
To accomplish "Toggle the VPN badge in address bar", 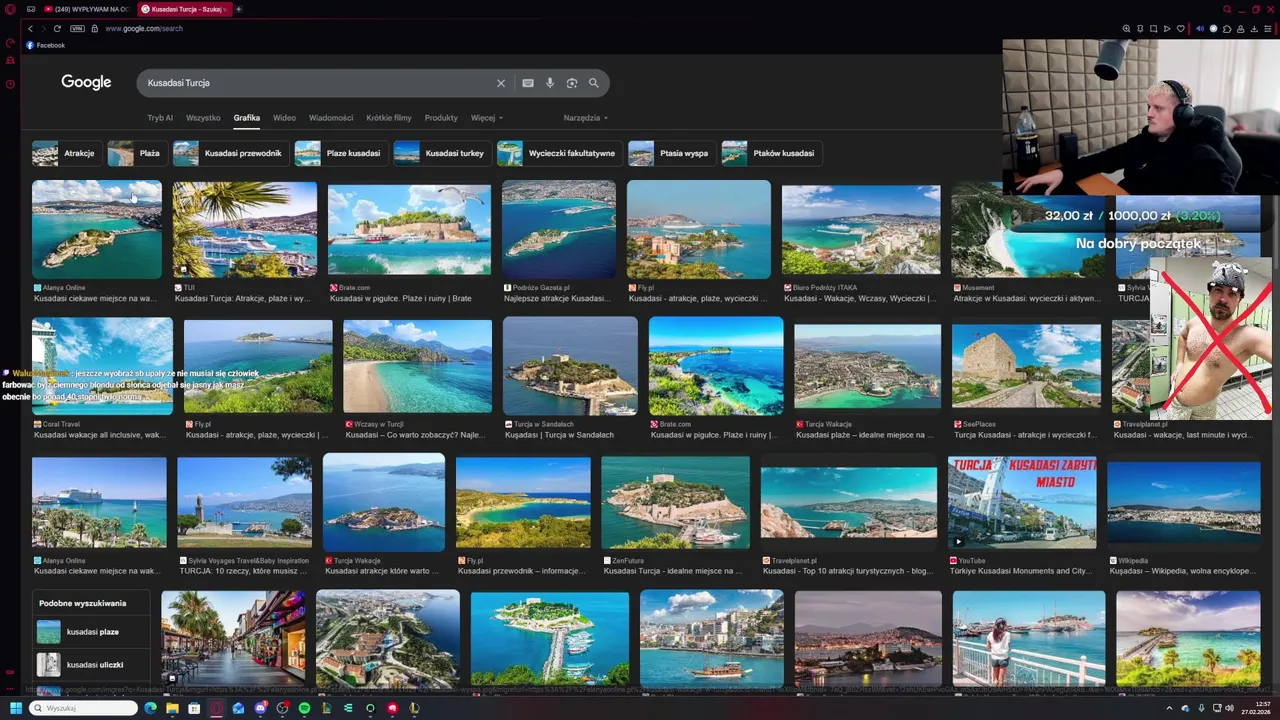I will coord(77,28).
